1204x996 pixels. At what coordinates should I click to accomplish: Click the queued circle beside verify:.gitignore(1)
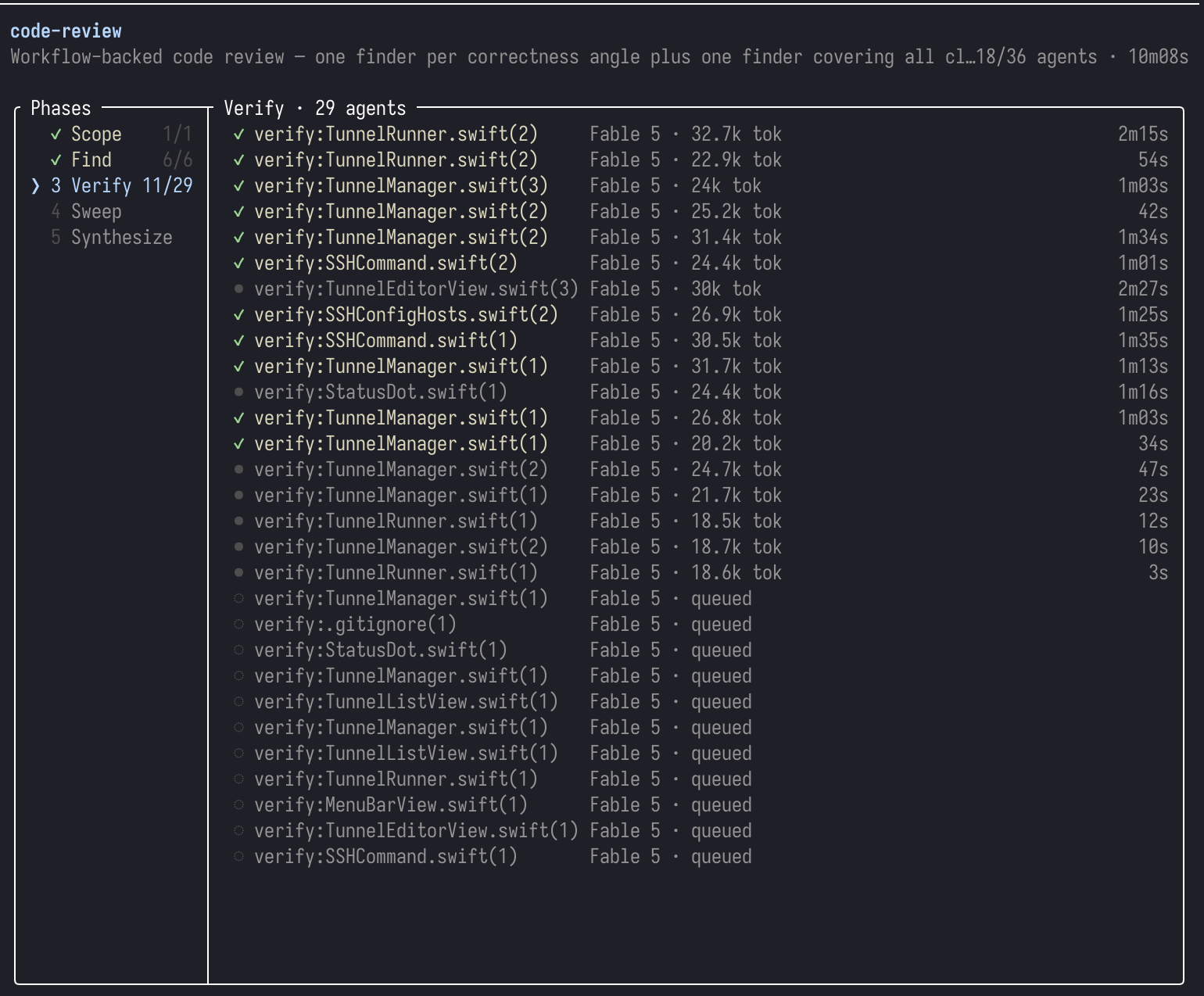pyautogui.click(x=239, y=625)
